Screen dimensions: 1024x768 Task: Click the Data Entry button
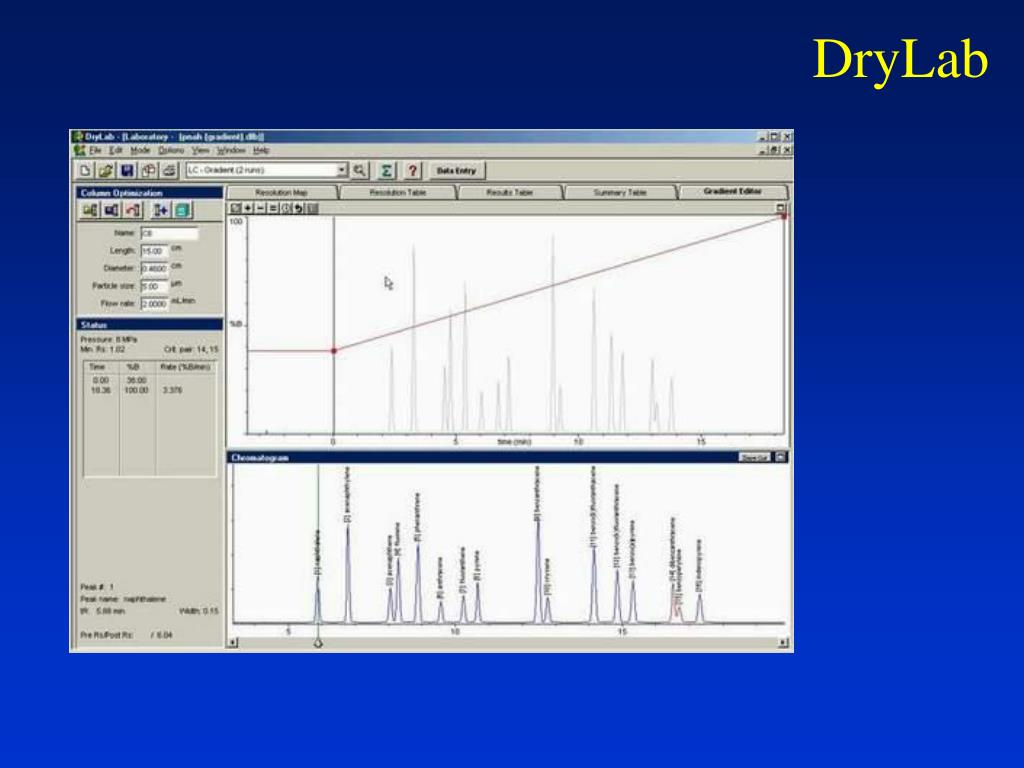[456, 170]
